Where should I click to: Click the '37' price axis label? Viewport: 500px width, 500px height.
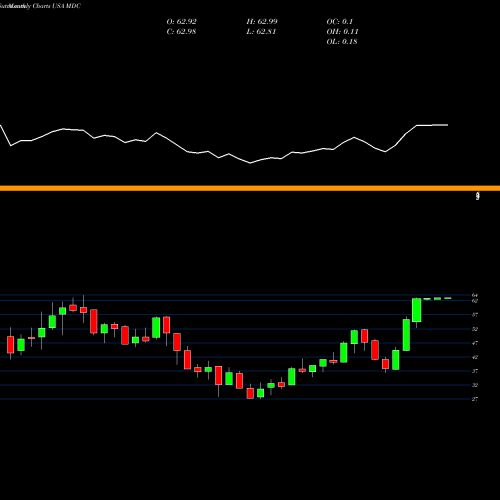pos(475,371)
